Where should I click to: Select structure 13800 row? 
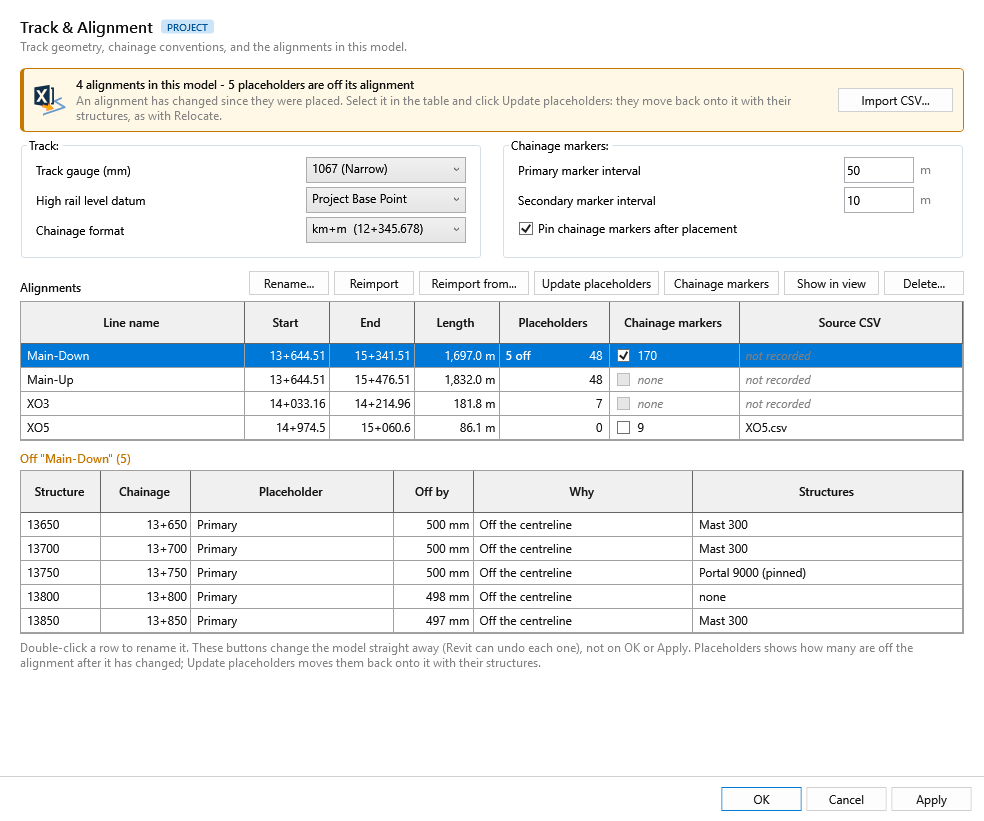491,596
